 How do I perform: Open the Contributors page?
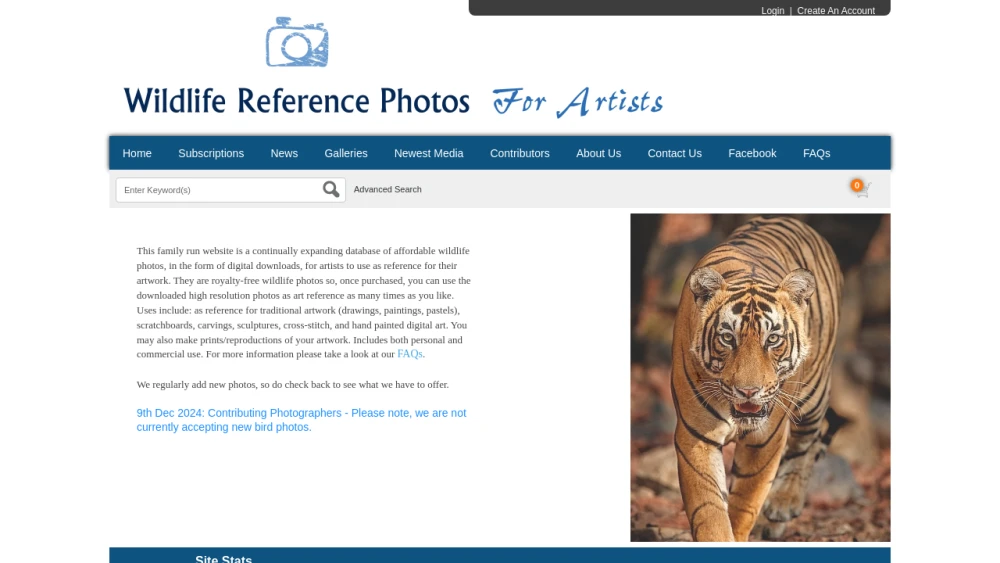pos(520,153)
